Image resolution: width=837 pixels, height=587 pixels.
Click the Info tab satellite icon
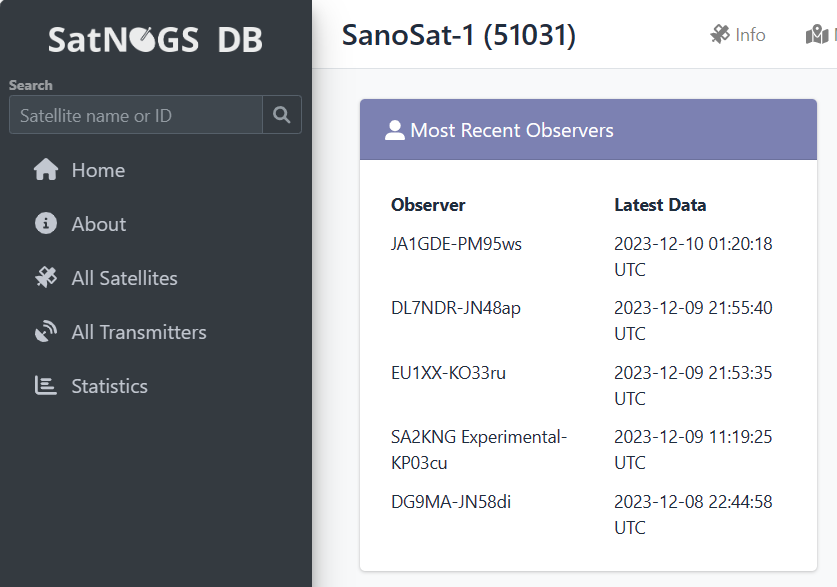coord(720,35)
